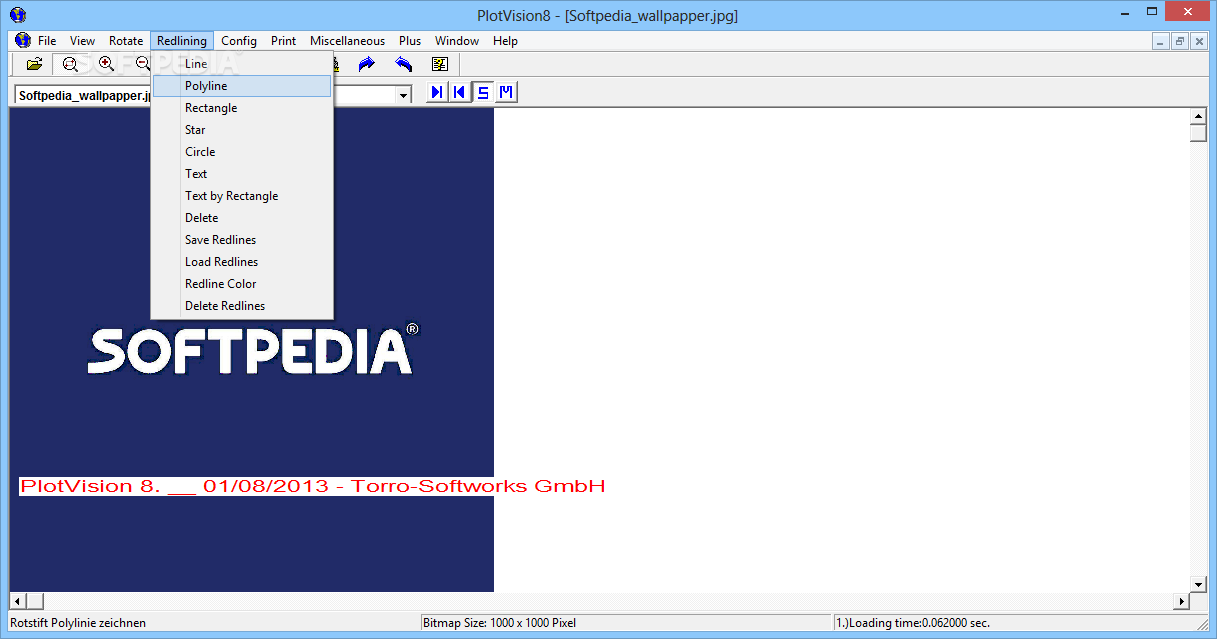This screenshot has height=639, width=1217.
Task: Click the next page arrow icon
Action: [437, 93]
